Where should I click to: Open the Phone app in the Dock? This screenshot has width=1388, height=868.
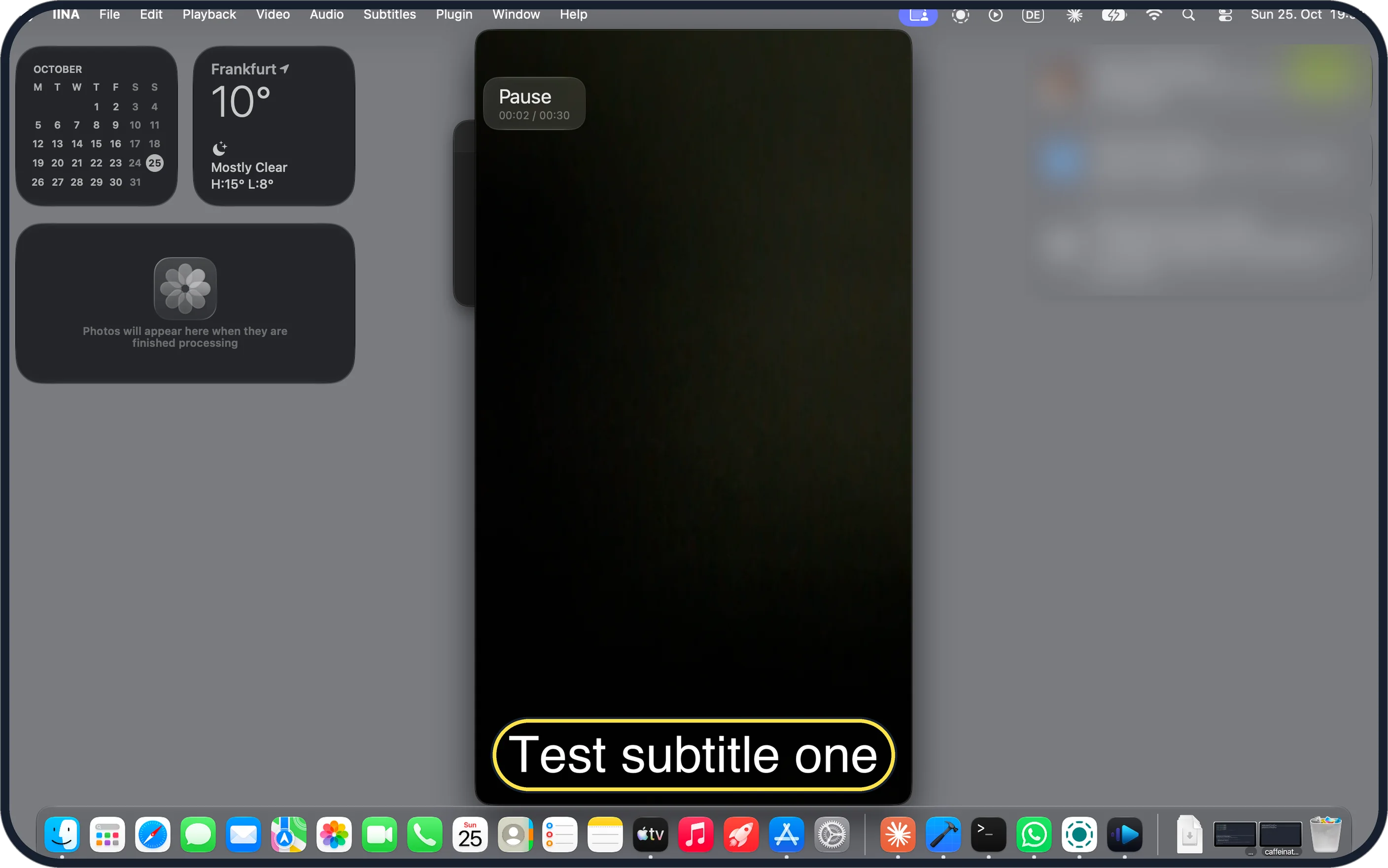pos(425,835)
